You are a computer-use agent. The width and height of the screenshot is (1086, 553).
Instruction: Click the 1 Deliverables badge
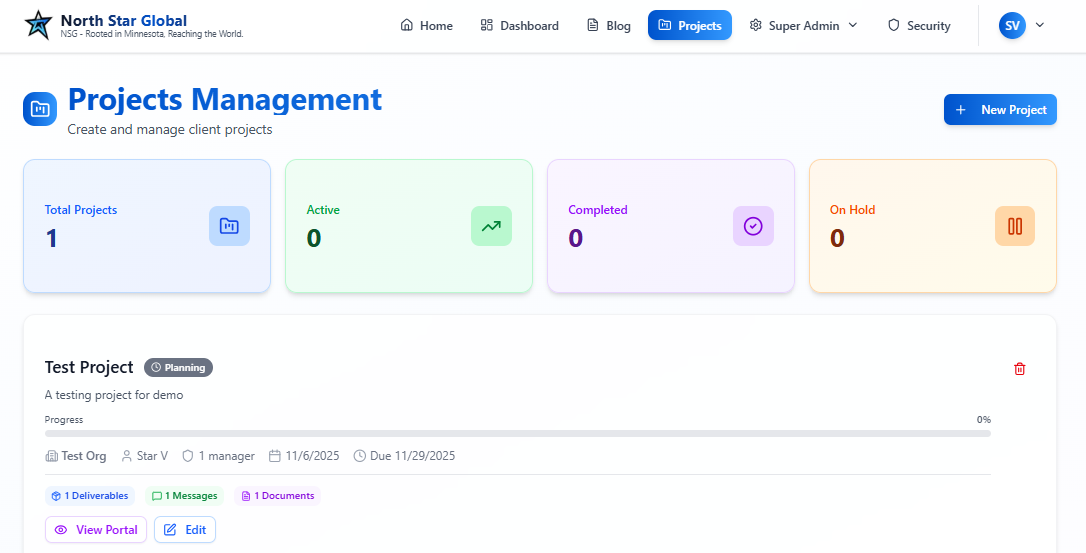[x=90, y=496]
